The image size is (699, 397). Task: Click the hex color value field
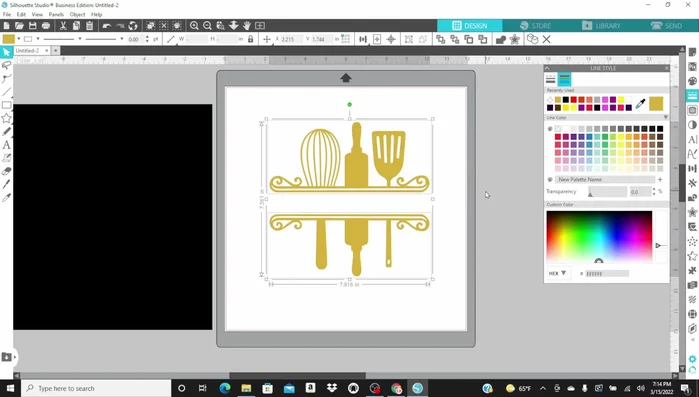pyautogui.click(x=607, y=274)
